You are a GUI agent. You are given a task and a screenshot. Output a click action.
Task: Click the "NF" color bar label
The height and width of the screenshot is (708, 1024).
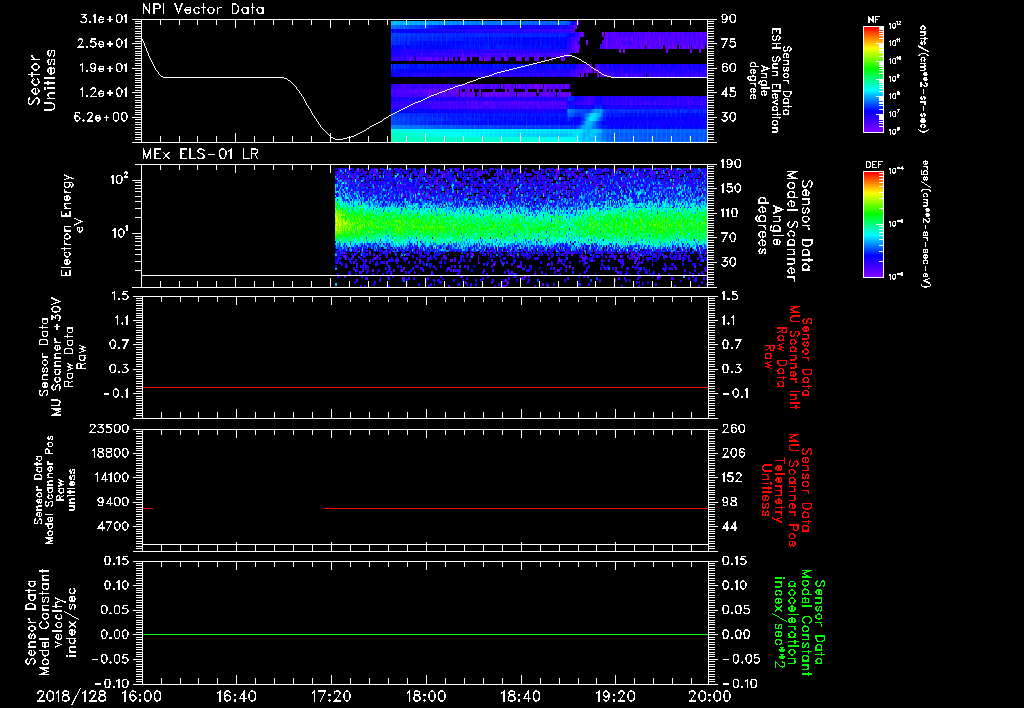point(873,20)
